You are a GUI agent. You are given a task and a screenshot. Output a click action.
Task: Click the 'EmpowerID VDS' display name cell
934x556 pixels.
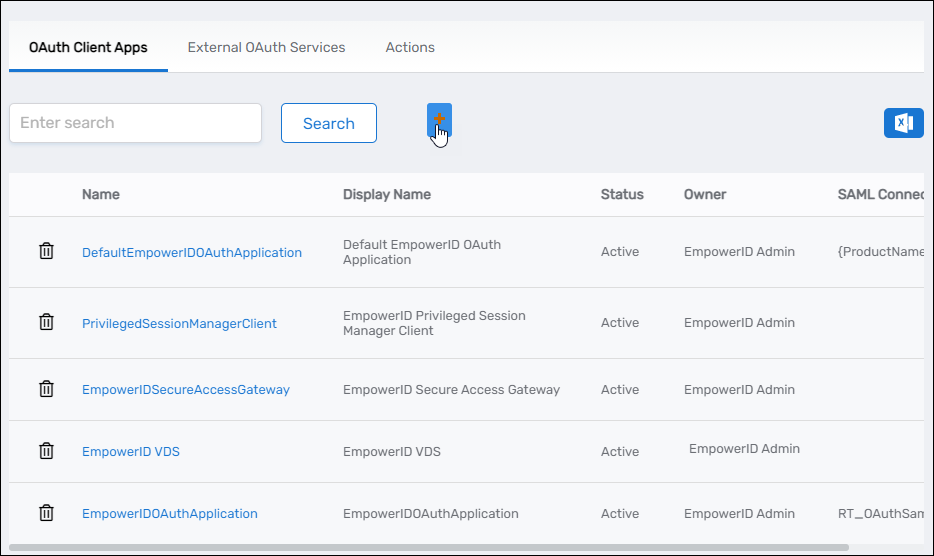pyautogui.click(x=391, y=452)
